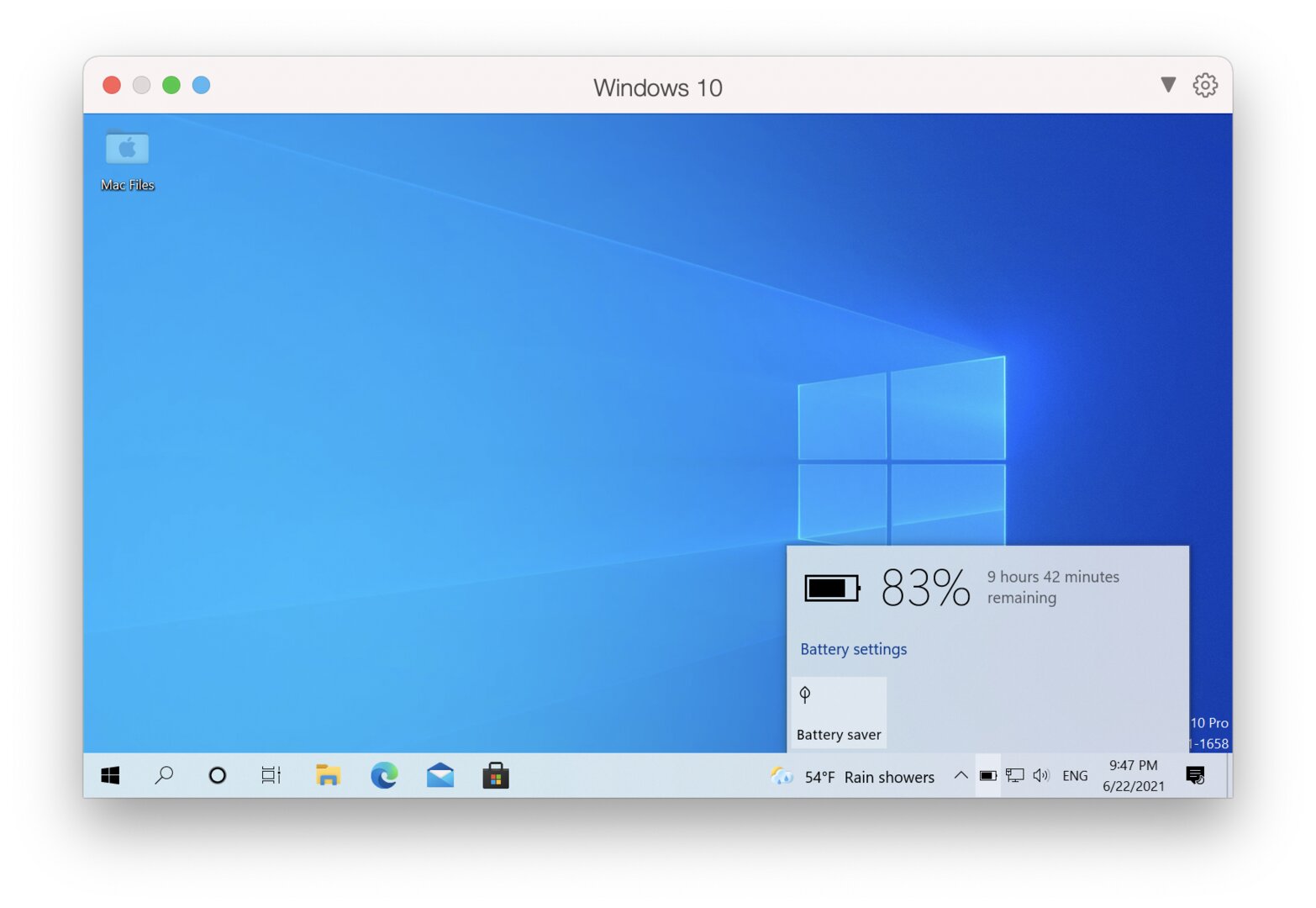The height and width of the screenshot is (908, 1316).
Task: Open File Explorer from taskbar
Action: pyautogui.click(x=328, y=775)
